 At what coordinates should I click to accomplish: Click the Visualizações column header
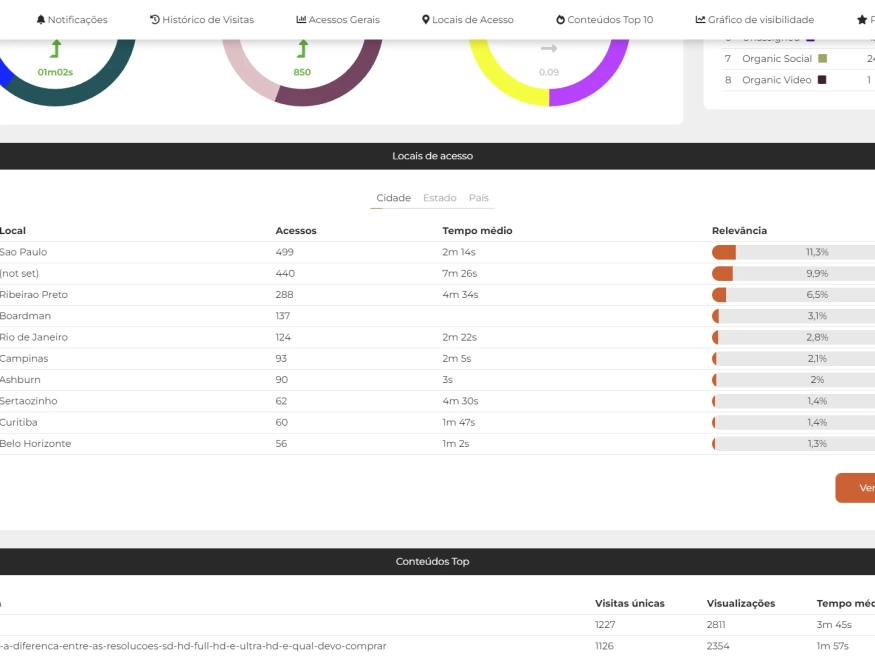(741, 603)
